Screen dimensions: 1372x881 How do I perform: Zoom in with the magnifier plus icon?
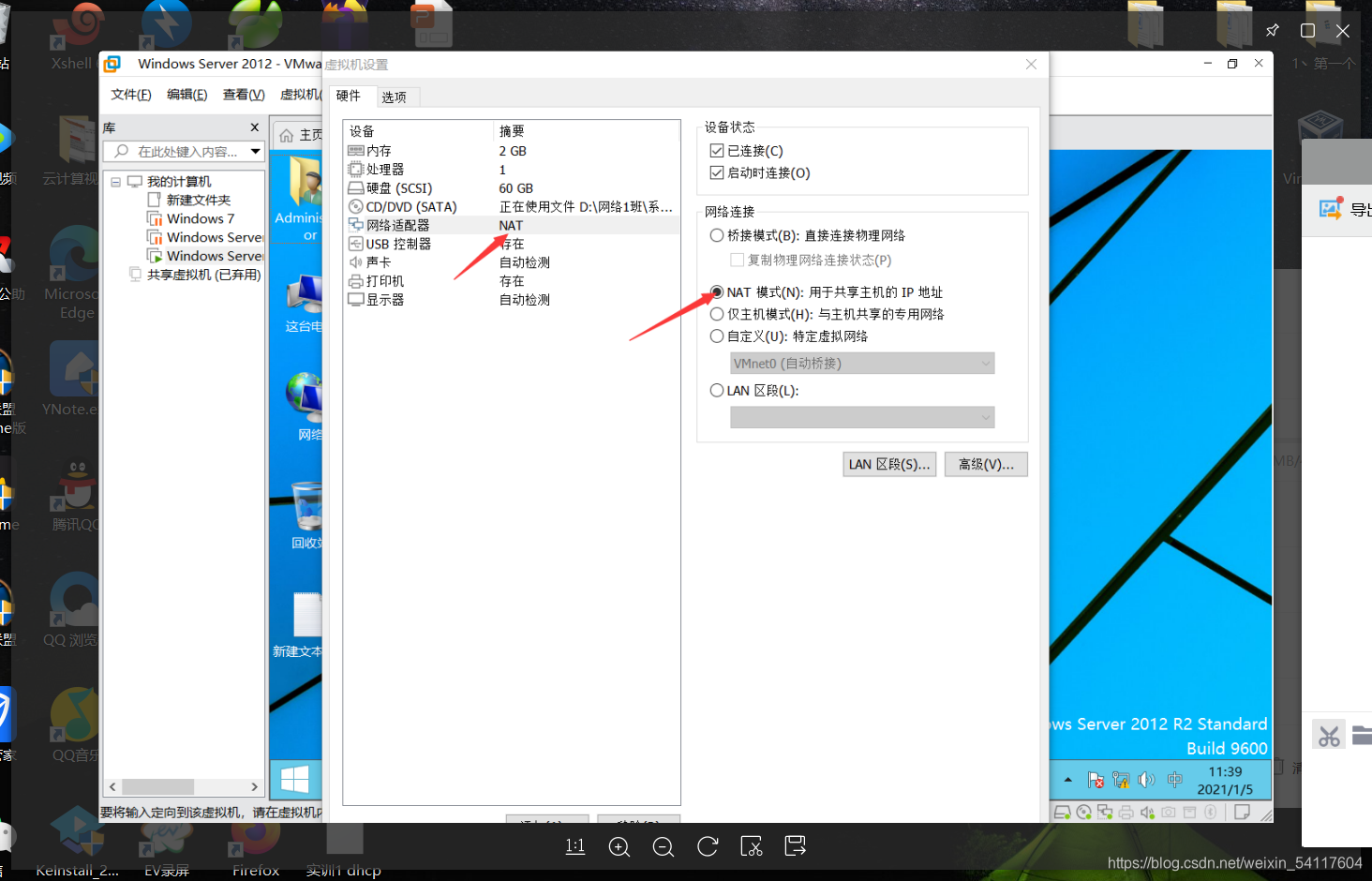click(x=619, y=846)
